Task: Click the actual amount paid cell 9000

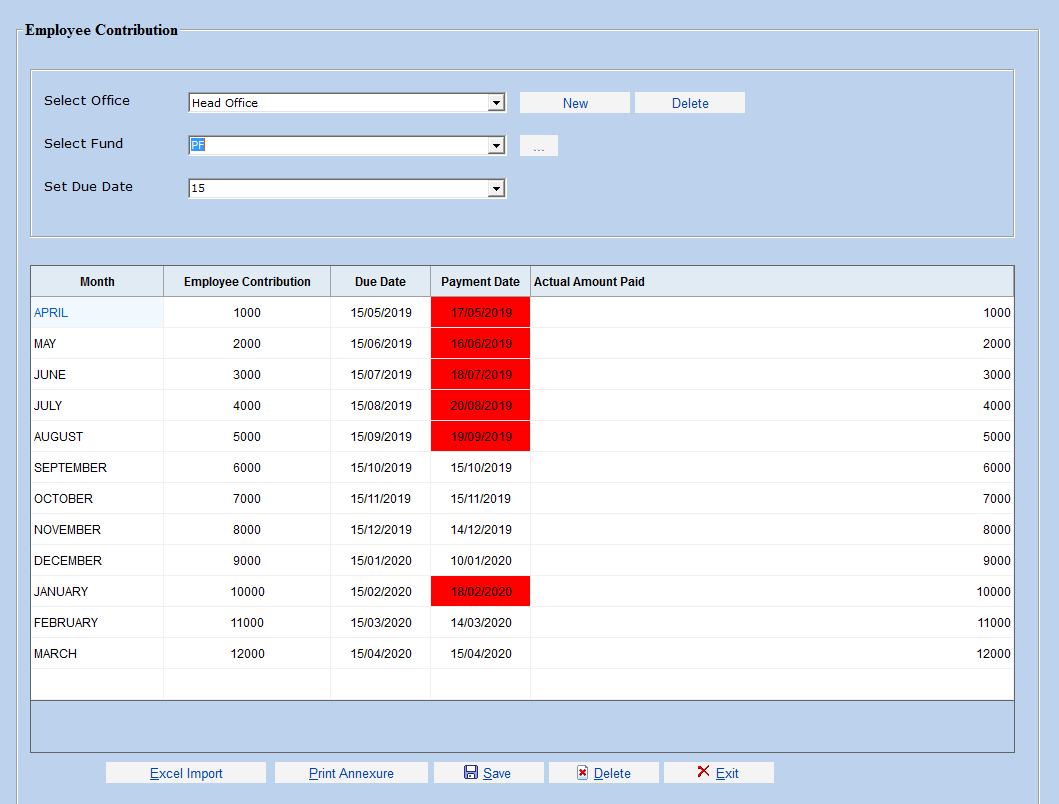Action: [x=772, y=561]
